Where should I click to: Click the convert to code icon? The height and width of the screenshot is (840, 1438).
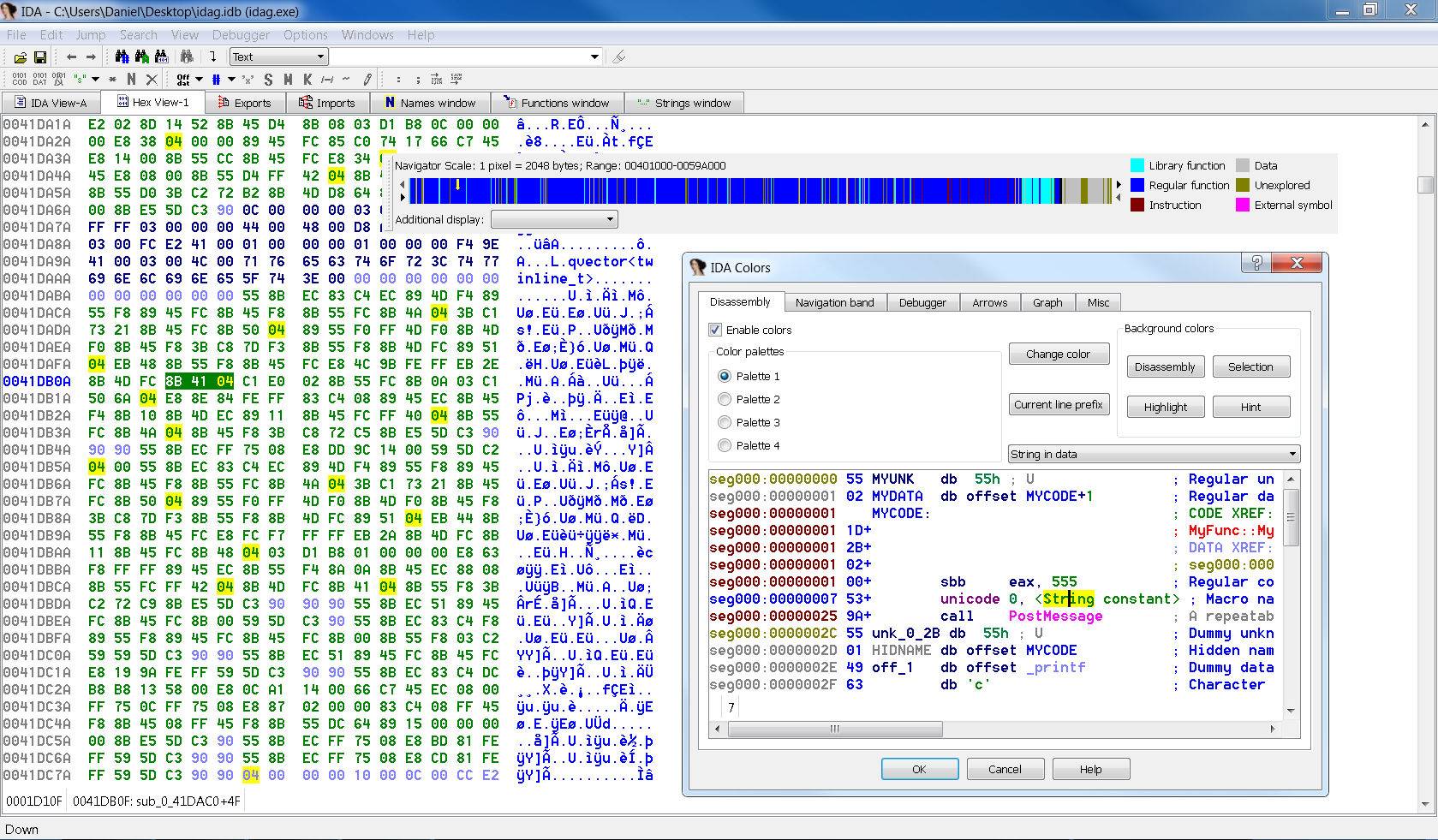click(19, 80)
